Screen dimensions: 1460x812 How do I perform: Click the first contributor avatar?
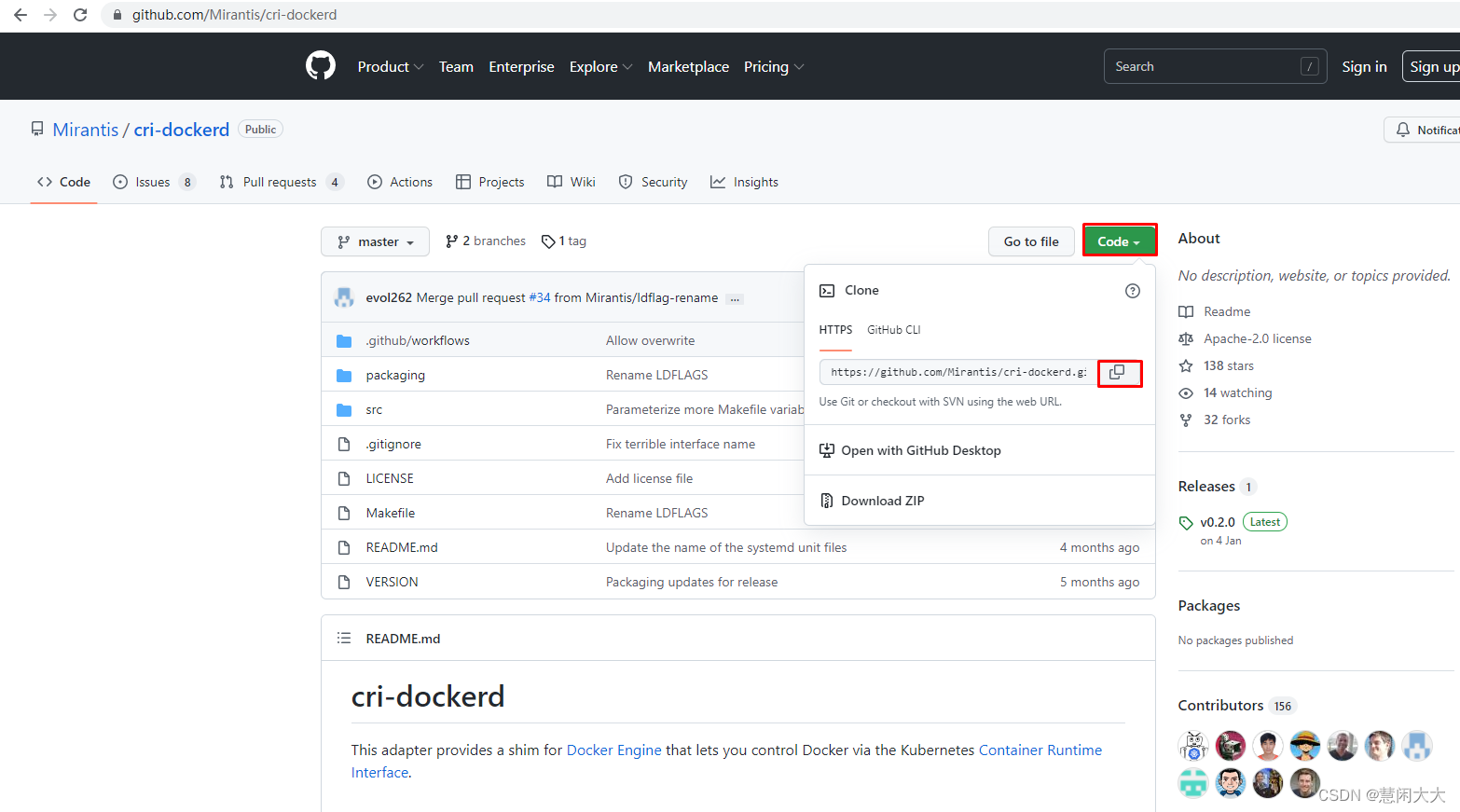pos(1193,746)
